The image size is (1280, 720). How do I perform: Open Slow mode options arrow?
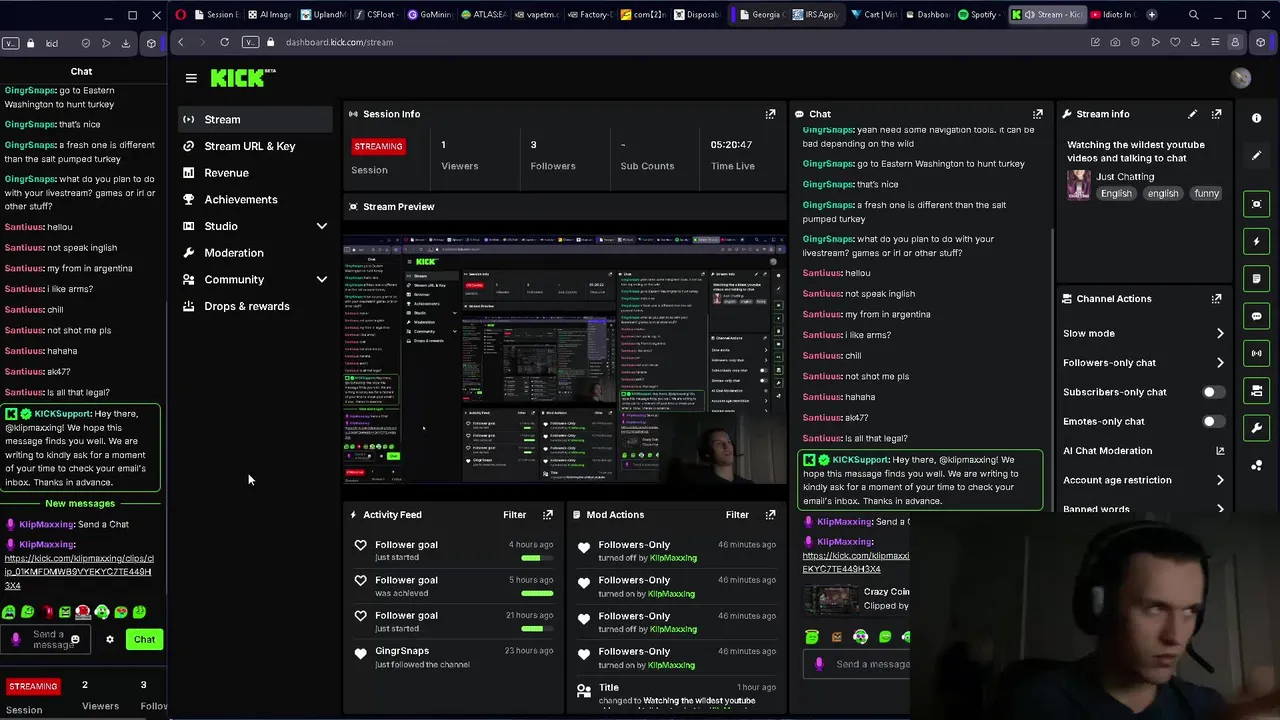(1219, 334)
